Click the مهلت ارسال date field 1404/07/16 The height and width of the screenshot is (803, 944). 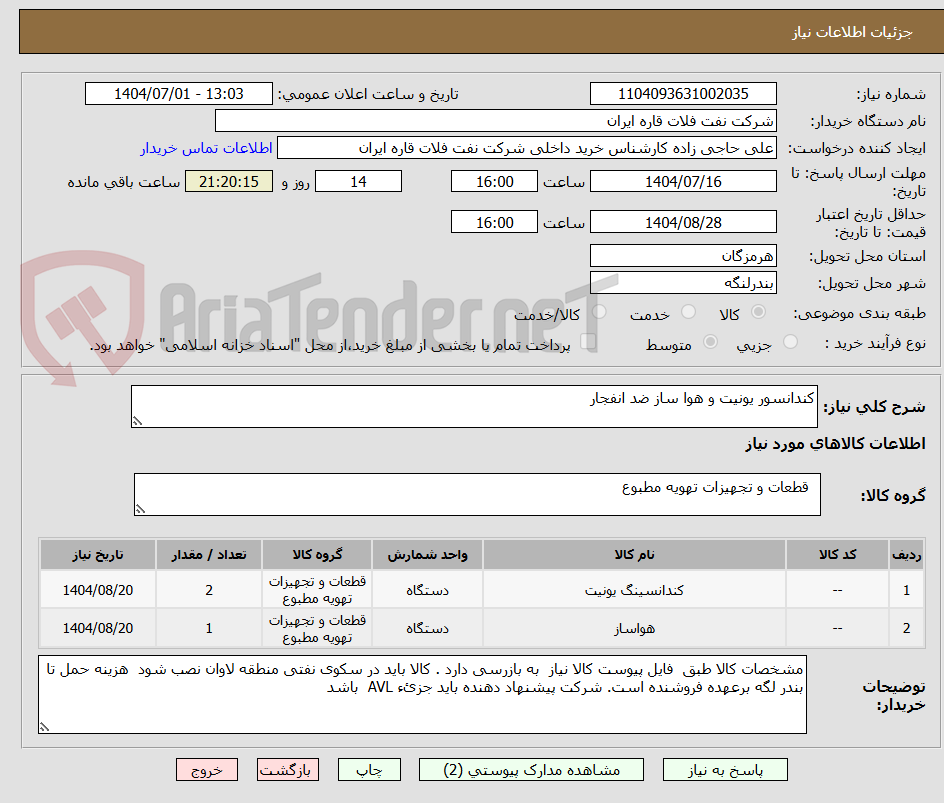pos(683,181)
